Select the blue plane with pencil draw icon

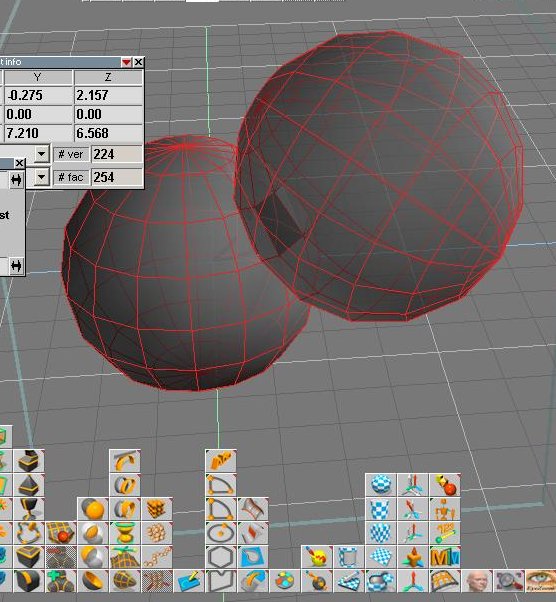pyautogui.click(x=189, y=581)
